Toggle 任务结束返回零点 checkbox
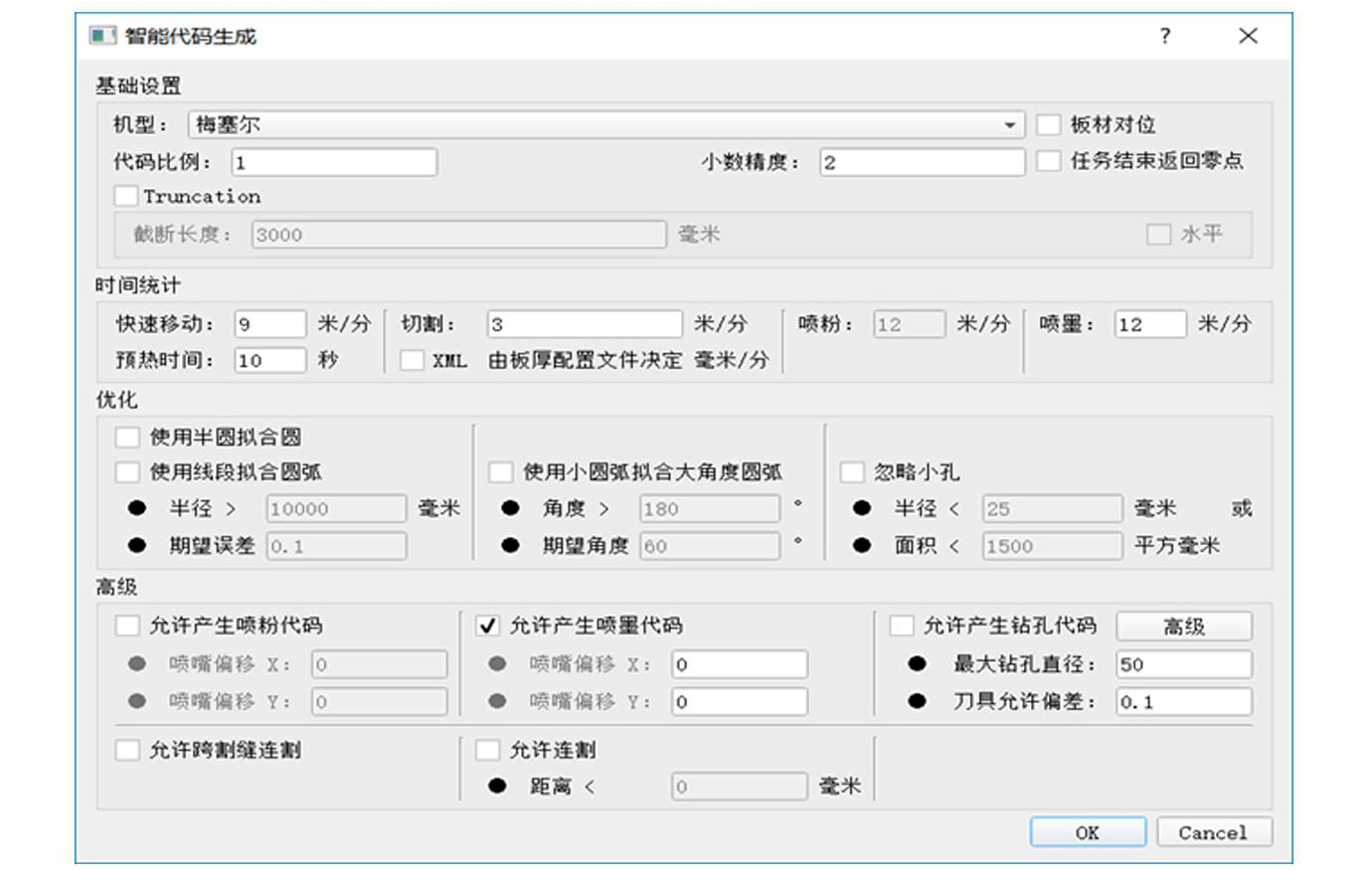1372x883 pixels. (1049, 160)
